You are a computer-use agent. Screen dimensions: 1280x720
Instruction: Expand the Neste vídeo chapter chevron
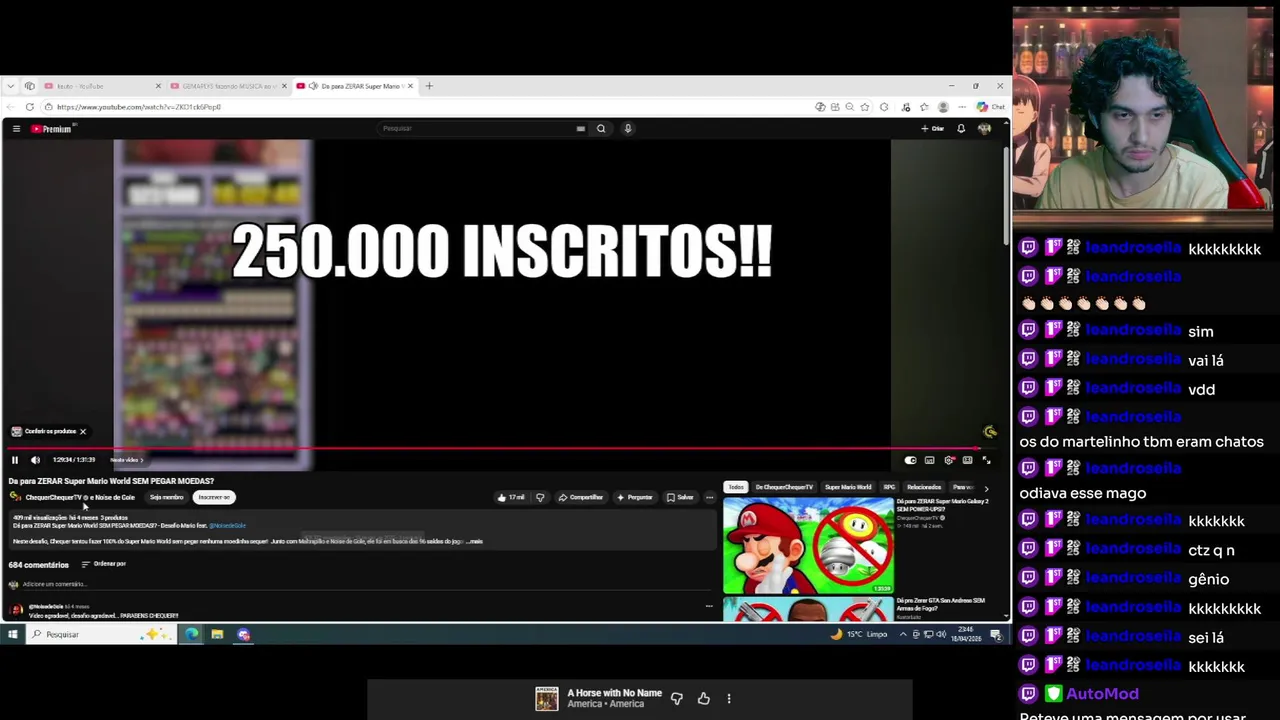click(142, 460)
